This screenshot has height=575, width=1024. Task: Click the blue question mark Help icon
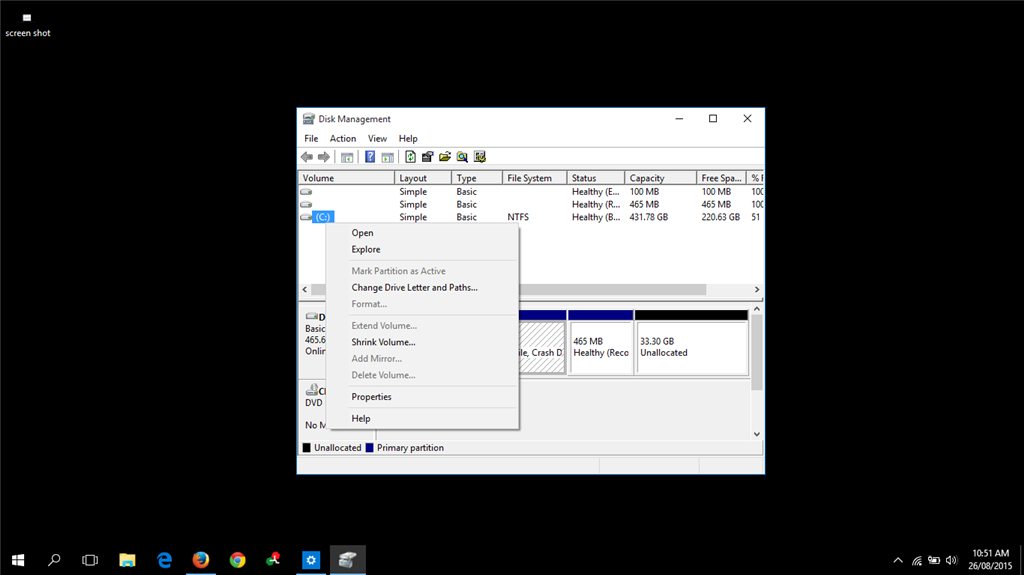370,157
